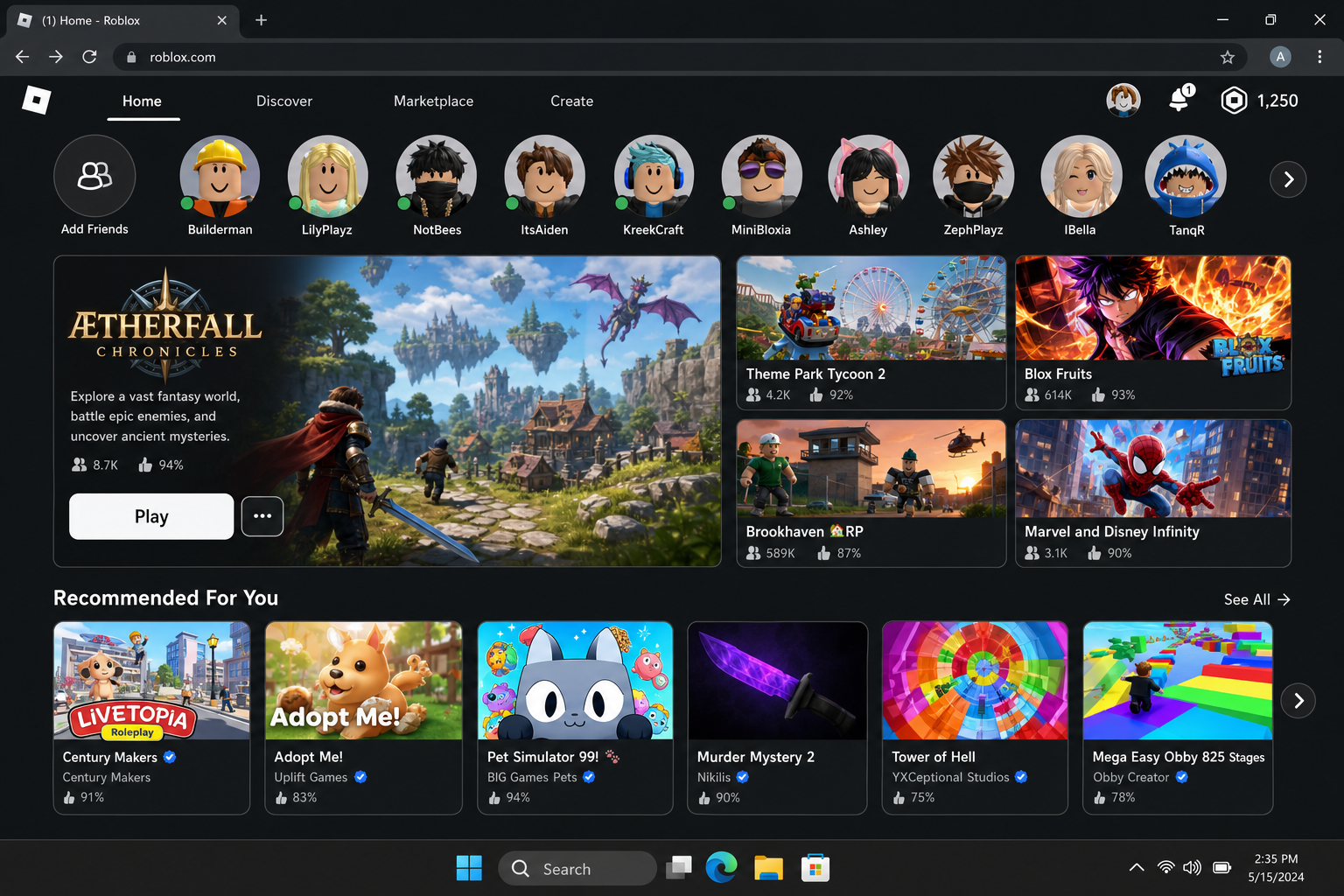Click the taskbar Search box
Viewport: 1344px width, 896px height.
577,868
